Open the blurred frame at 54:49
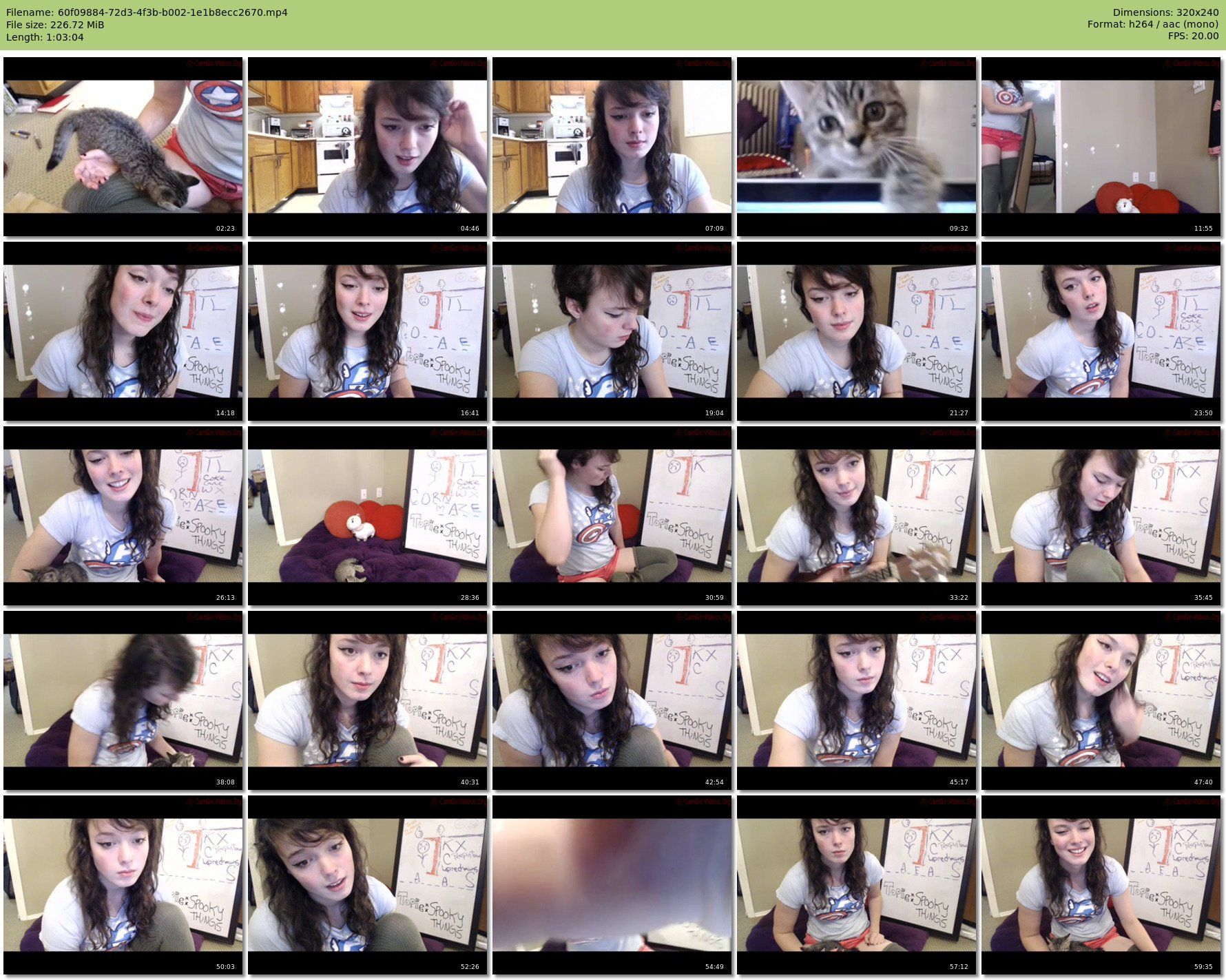1226x980 pixels. [x=612, y=885]
